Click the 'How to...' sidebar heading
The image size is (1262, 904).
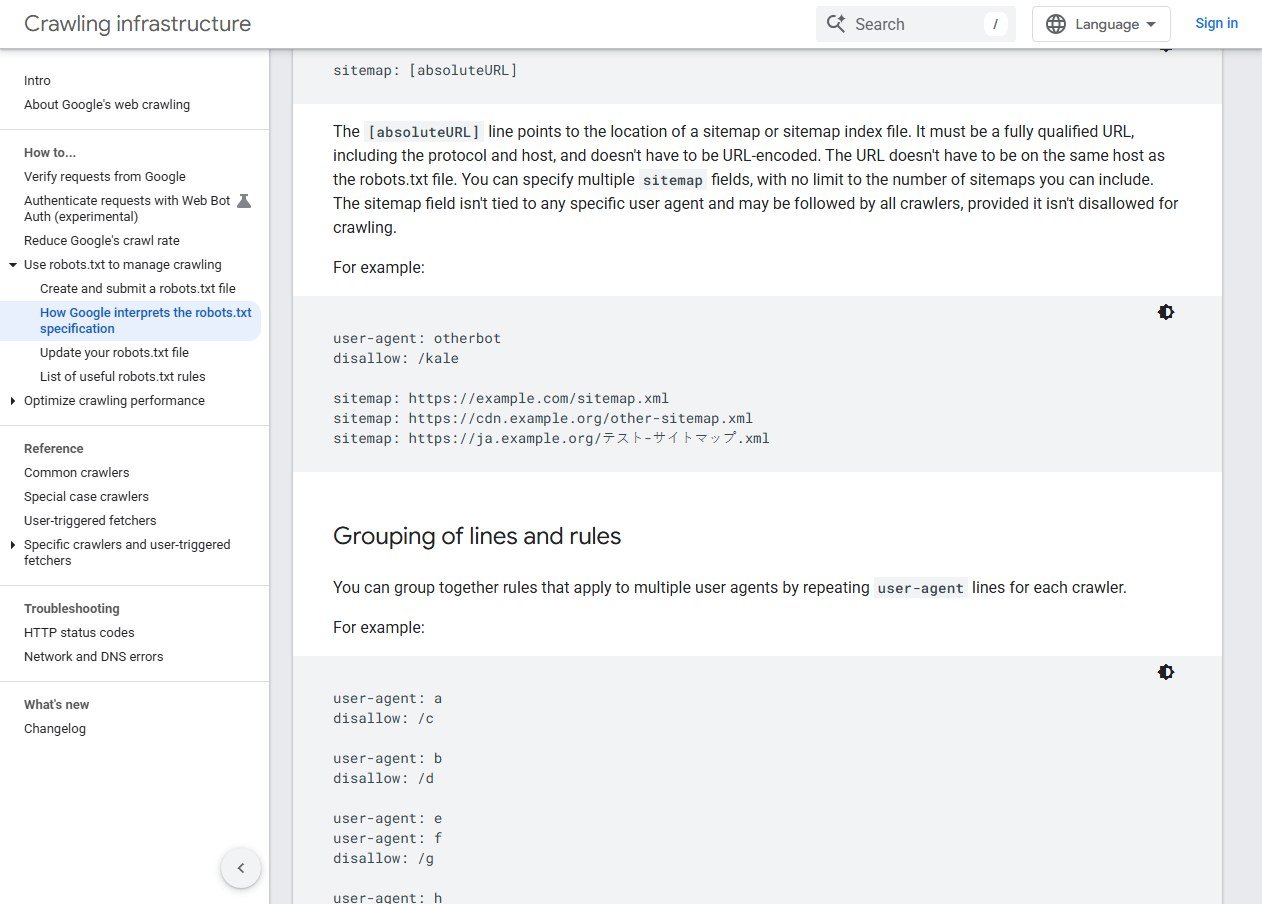pyautogui.click(x=50, y=153)
